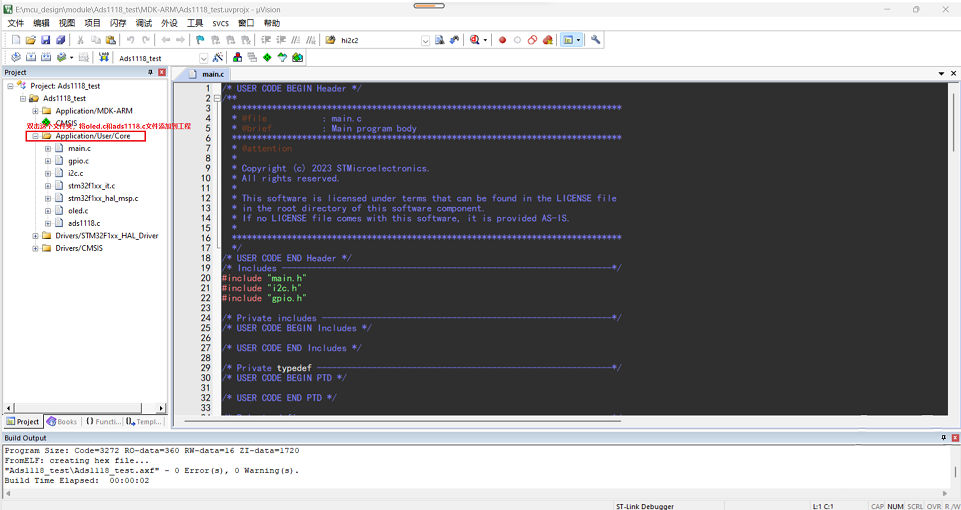This screenshot has height=510, width=961.
Task: Click the comment selection icon
Action: [296, 40]
